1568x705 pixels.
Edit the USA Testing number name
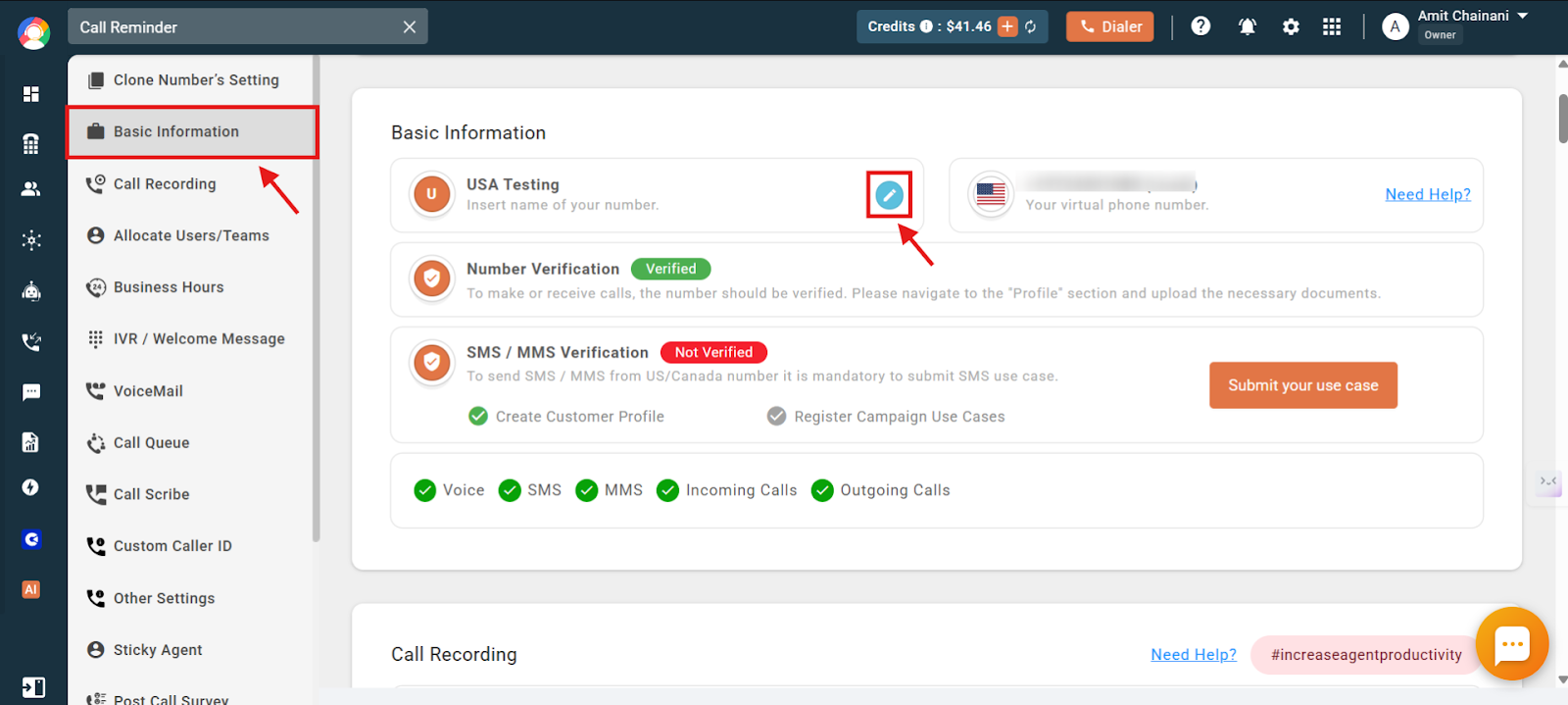[x=889, y=195]
